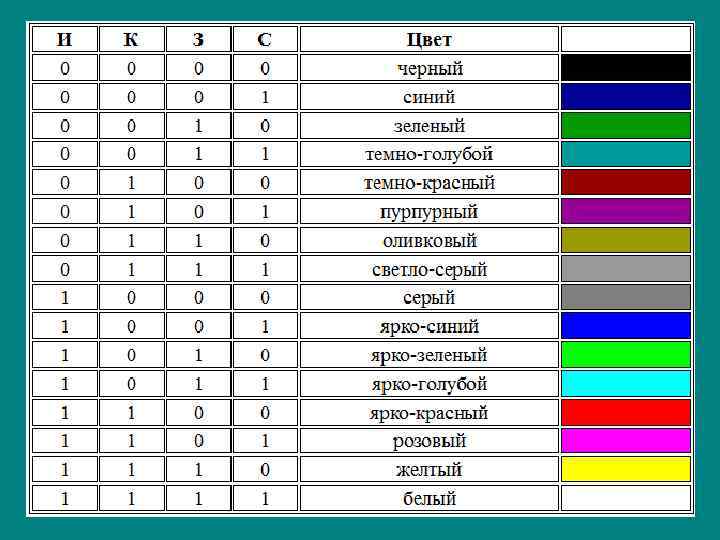Click the column header З
Screen dimensions: 720x540
tap(198, 39)
